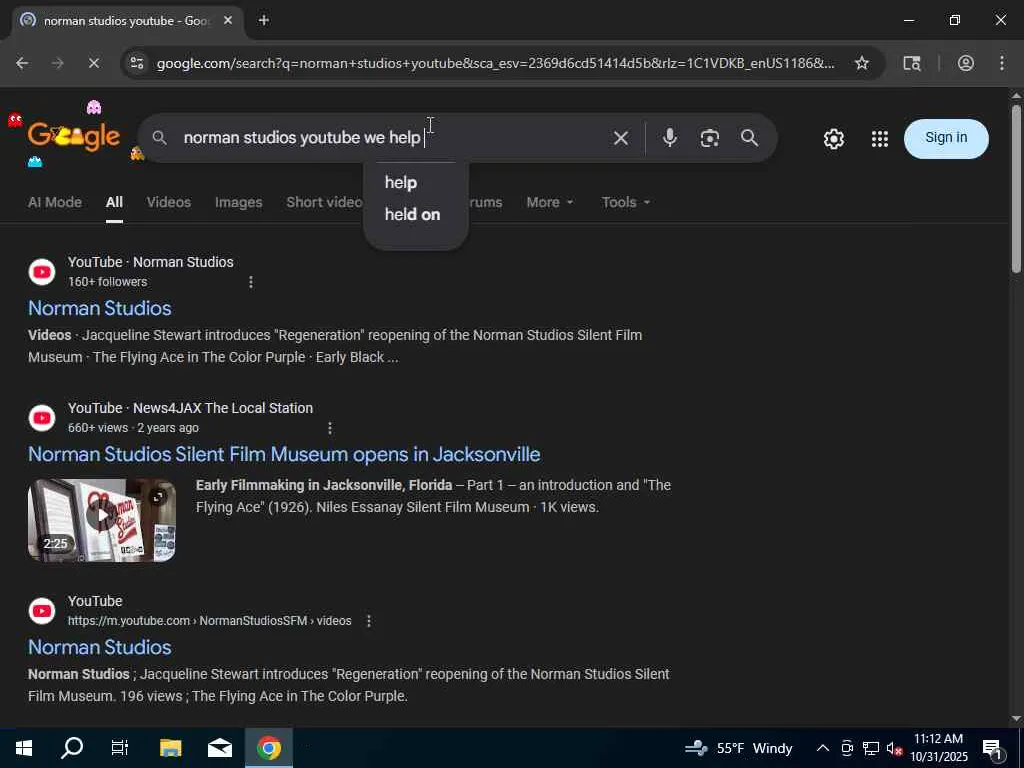Open a new browser tab
This screenshot has height=768, width=1024.
(264, 20)
